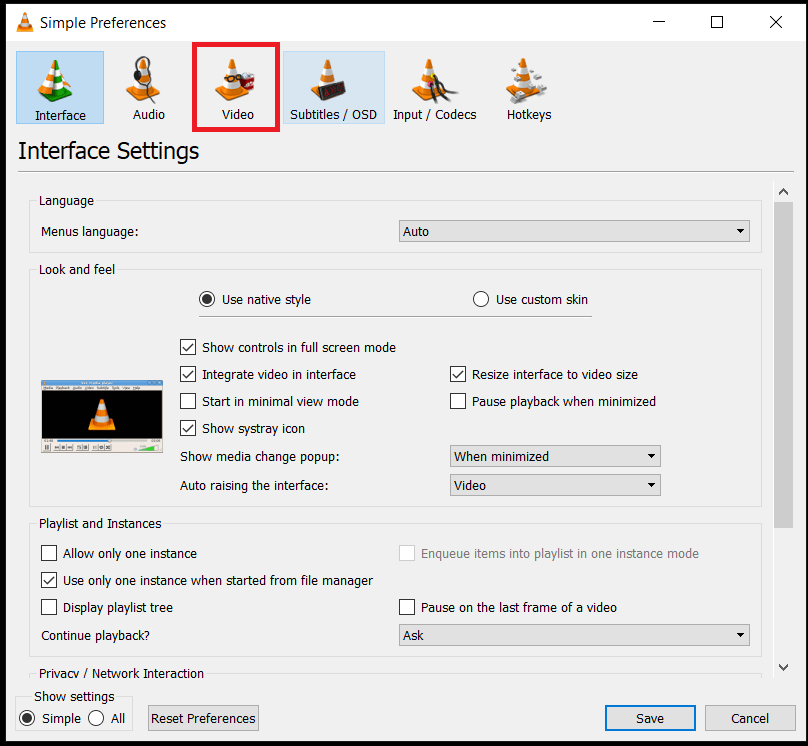Image resolution: width=808 pixels, height=746 pixels.
Task: Save the preference changes
Action: coord(650,718)
